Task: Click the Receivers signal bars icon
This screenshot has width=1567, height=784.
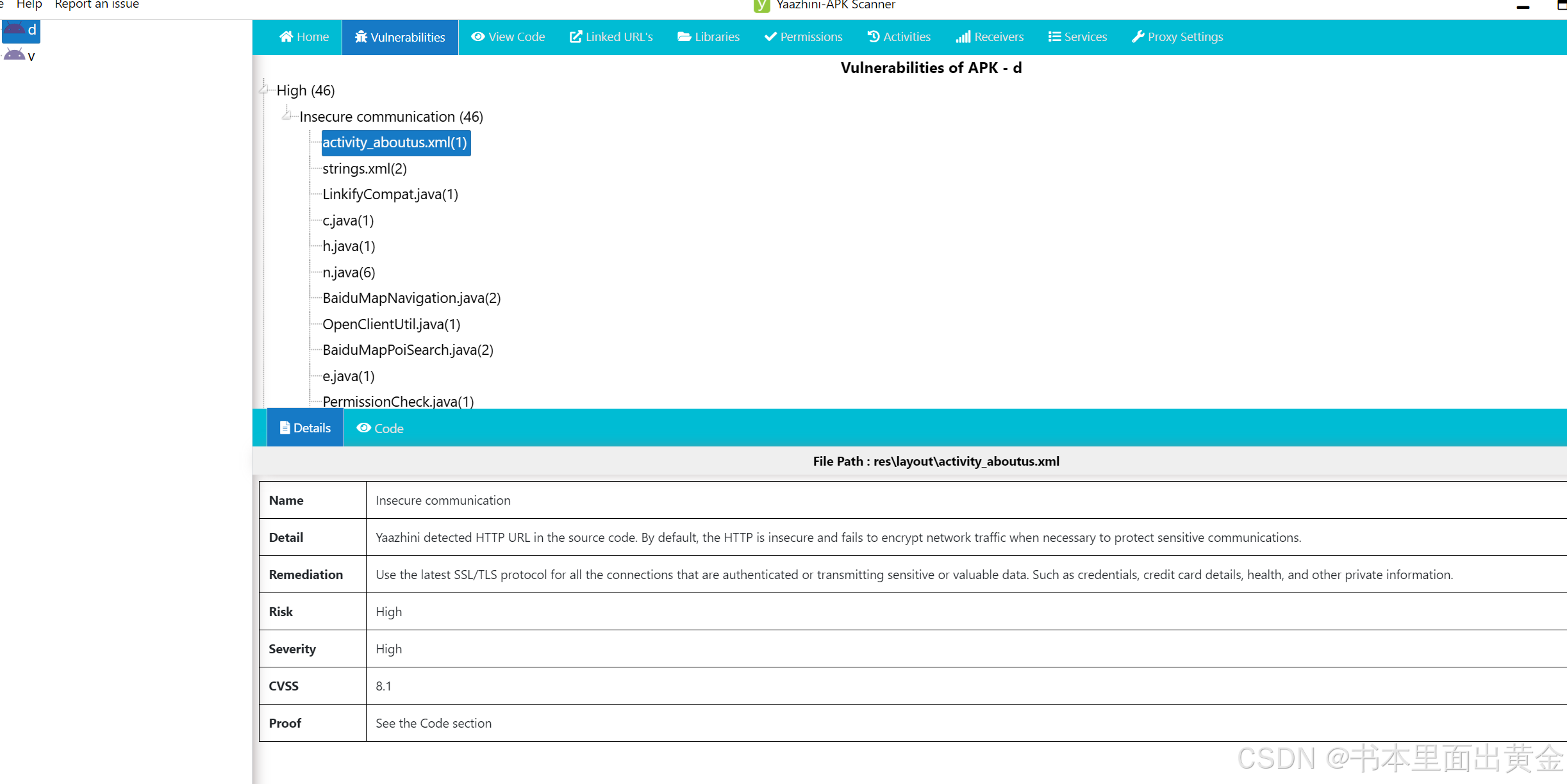Action: coord(963,37)
